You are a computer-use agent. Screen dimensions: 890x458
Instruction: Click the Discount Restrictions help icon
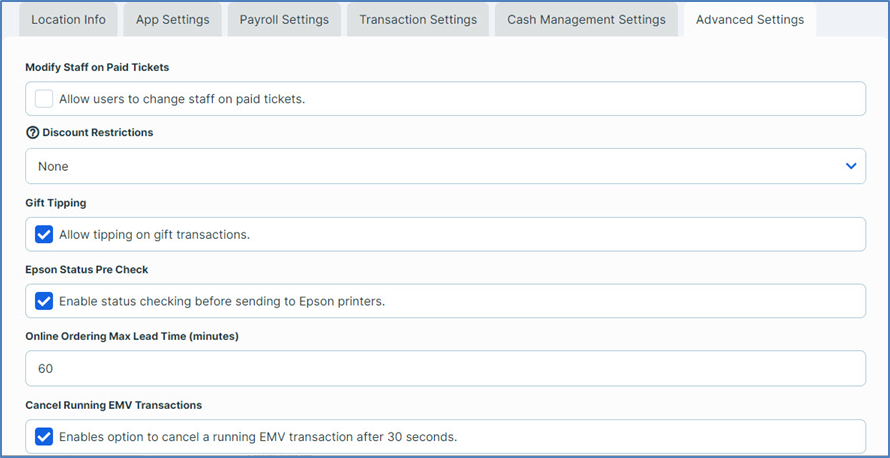tap(32, 132)
